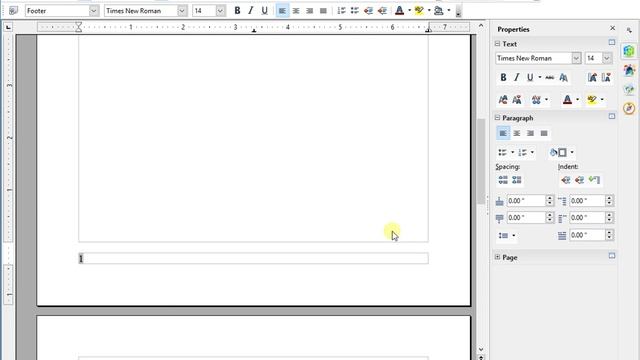
Task: Increase paragraph spacing in sidebar
Action: (503, 180)
